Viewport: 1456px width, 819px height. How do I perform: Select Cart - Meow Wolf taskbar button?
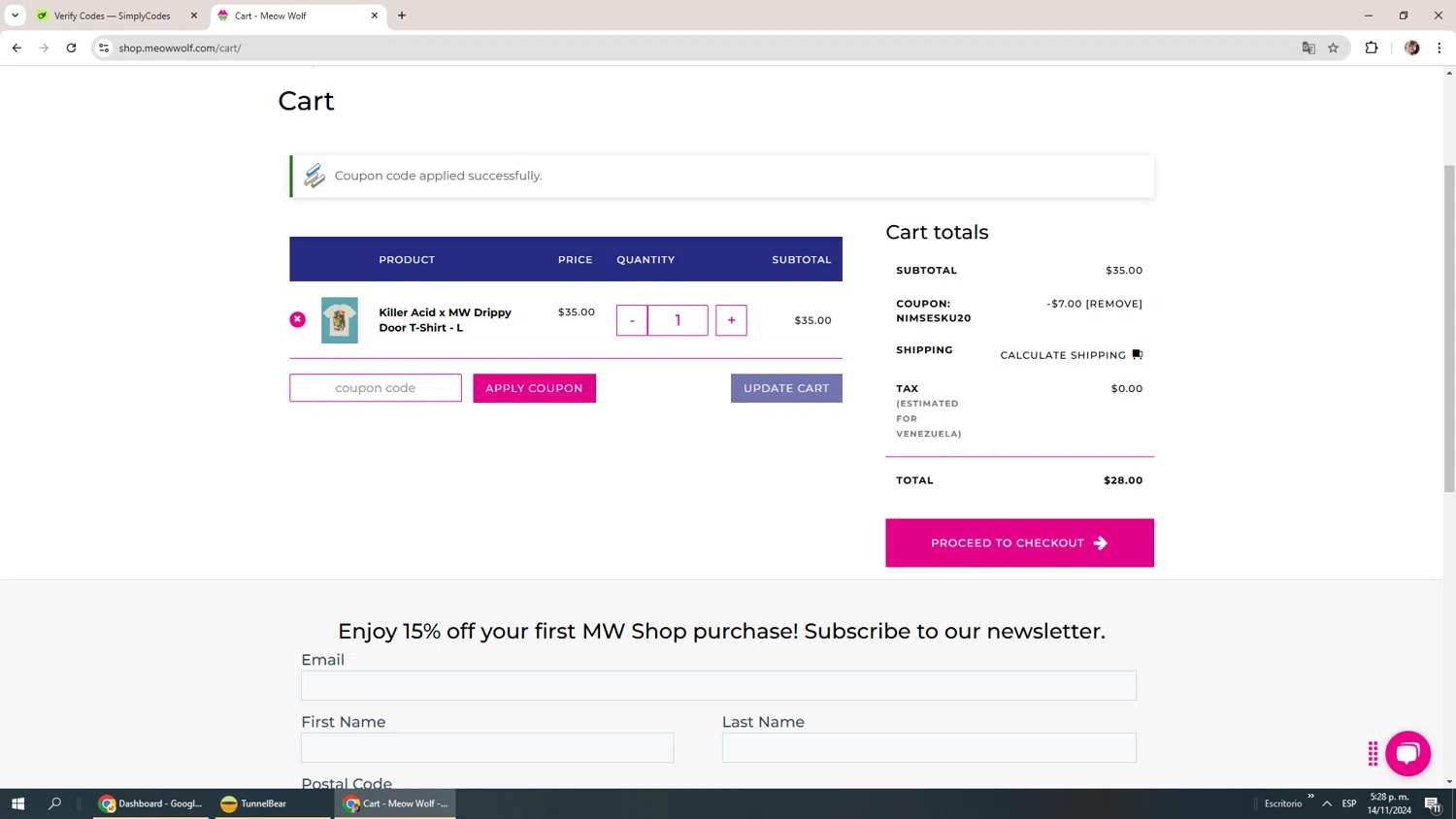396,803
